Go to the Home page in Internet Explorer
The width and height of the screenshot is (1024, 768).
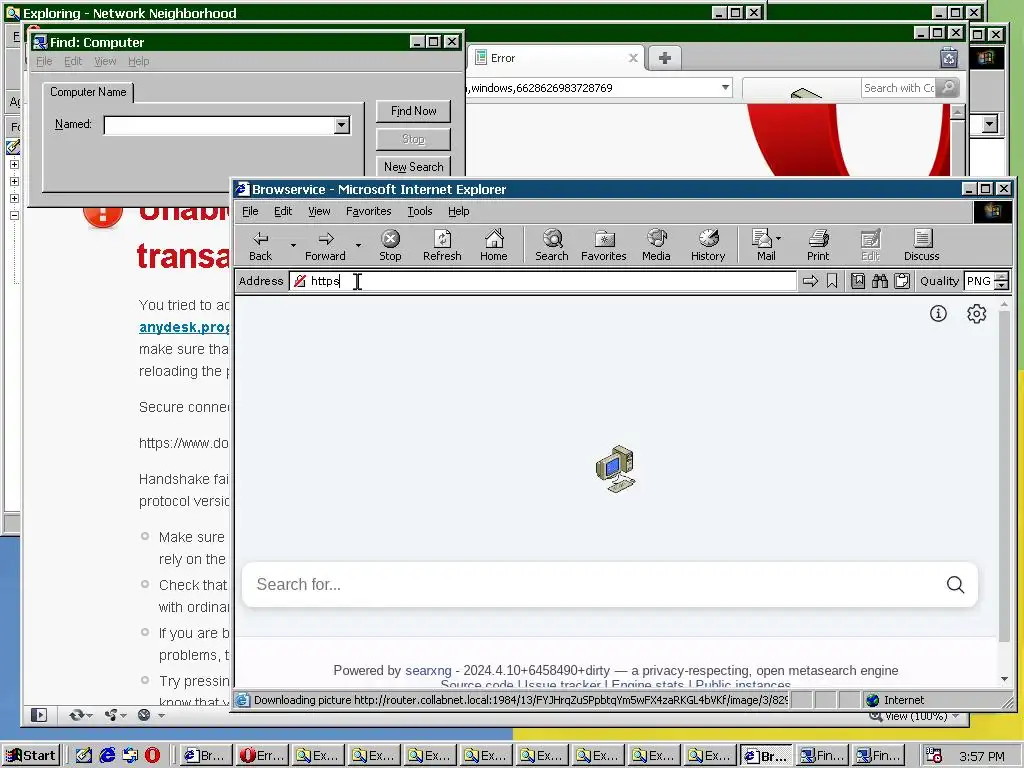494,245
